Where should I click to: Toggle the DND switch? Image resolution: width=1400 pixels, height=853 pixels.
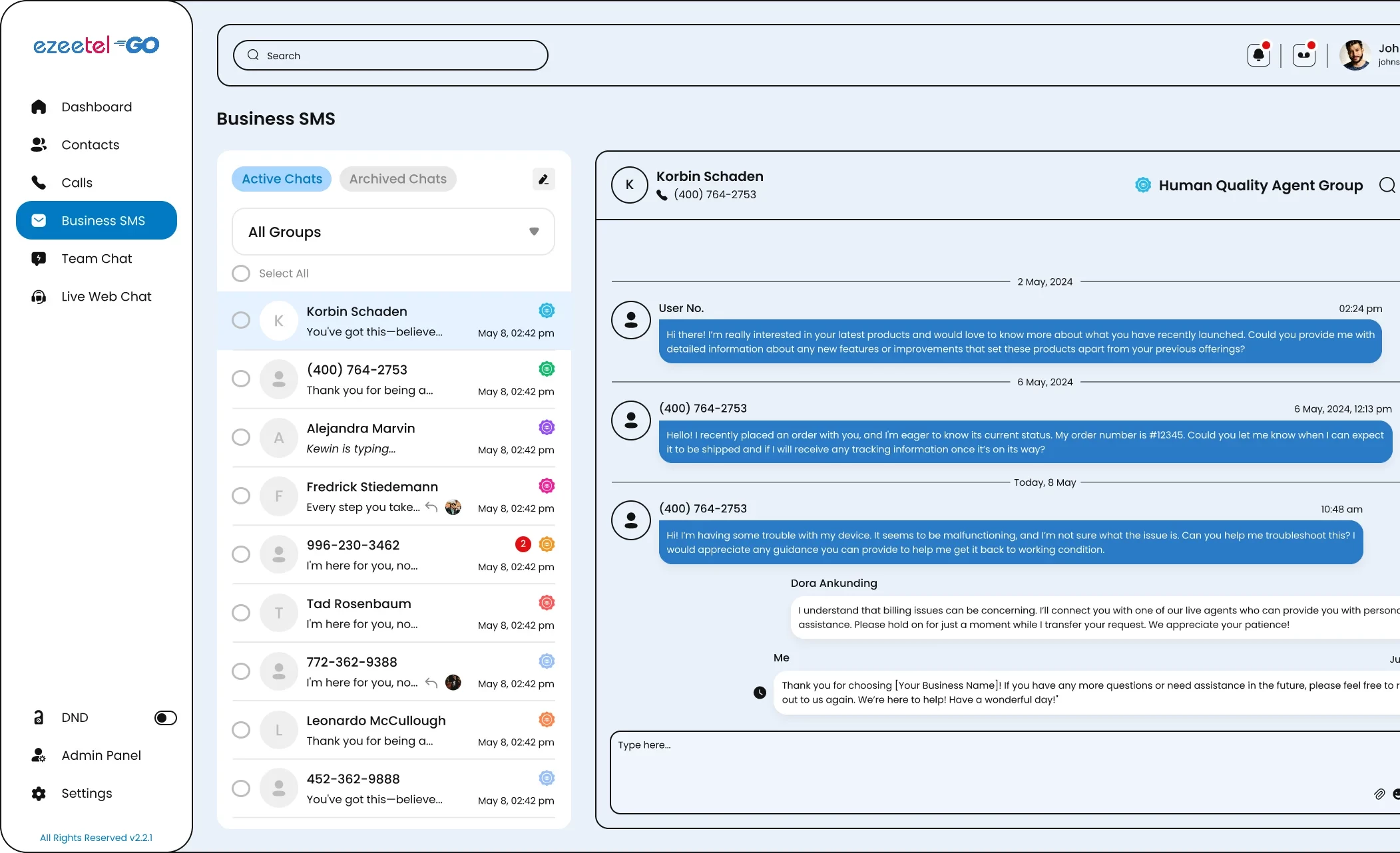point(165,718)
